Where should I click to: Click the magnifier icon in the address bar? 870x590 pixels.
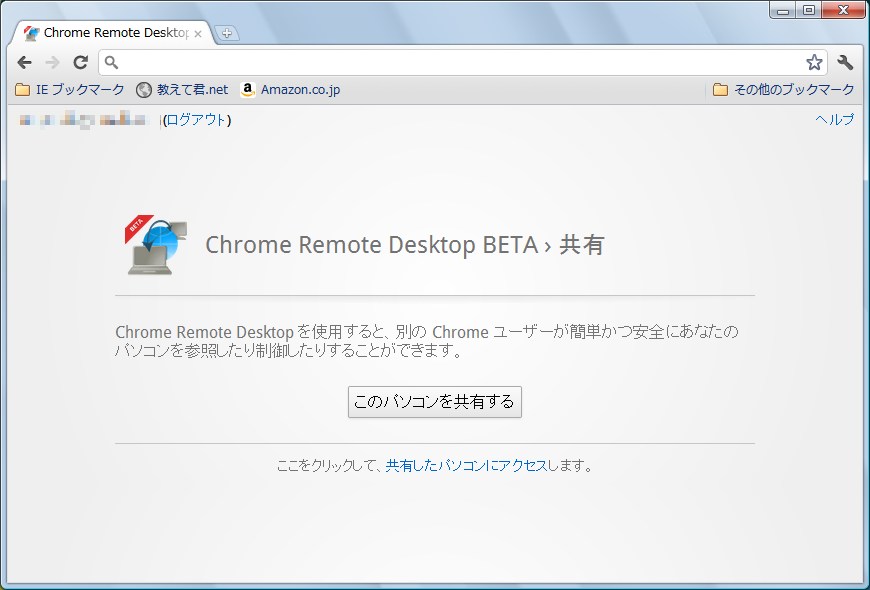click(x=112, y=62)
